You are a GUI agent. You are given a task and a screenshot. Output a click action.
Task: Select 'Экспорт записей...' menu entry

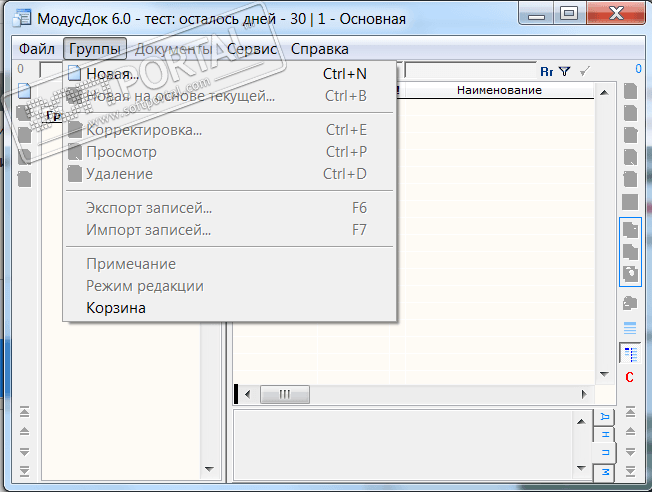pos(230,208)
